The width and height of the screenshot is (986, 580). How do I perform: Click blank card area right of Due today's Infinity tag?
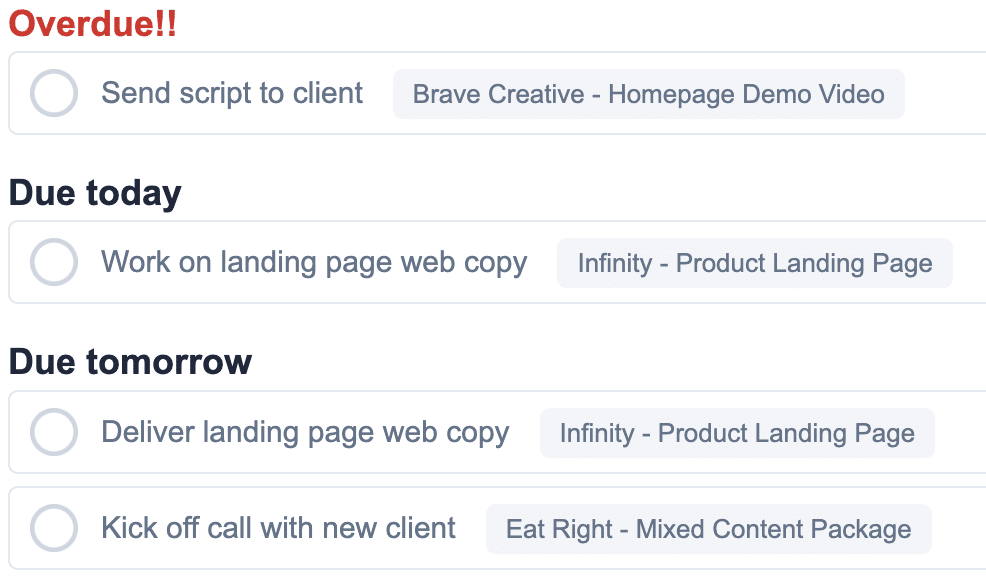pos(969,264)
